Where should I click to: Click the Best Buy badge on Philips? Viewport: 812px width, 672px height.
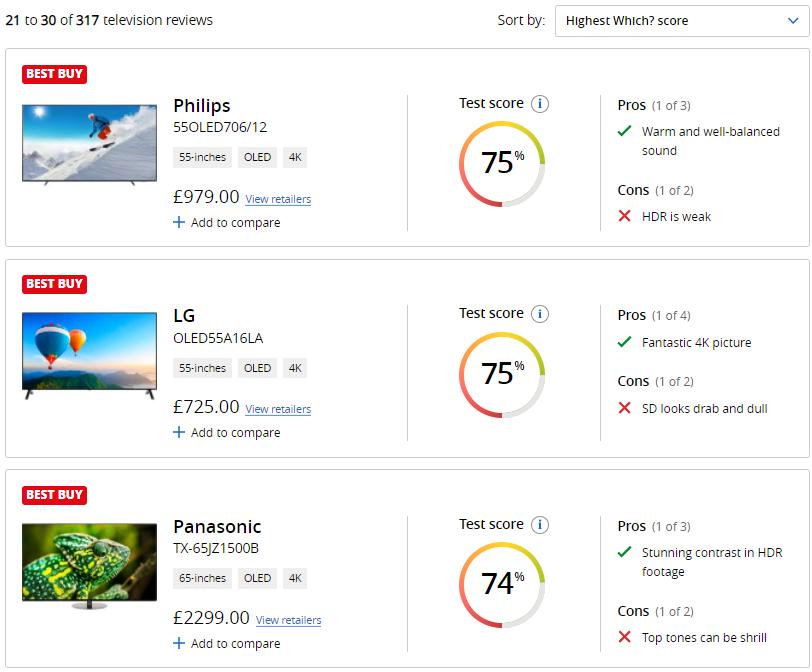point(54,74)
